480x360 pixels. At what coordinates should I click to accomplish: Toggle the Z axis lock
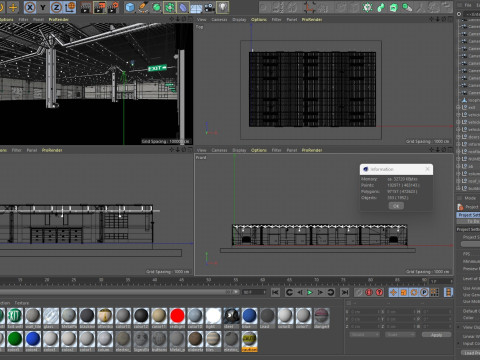tap(56, 7)
